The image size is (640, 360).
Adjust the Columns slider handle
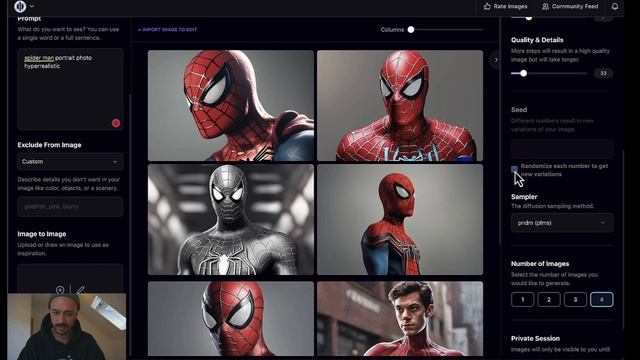pyautogui.click(x=411, y=29)
